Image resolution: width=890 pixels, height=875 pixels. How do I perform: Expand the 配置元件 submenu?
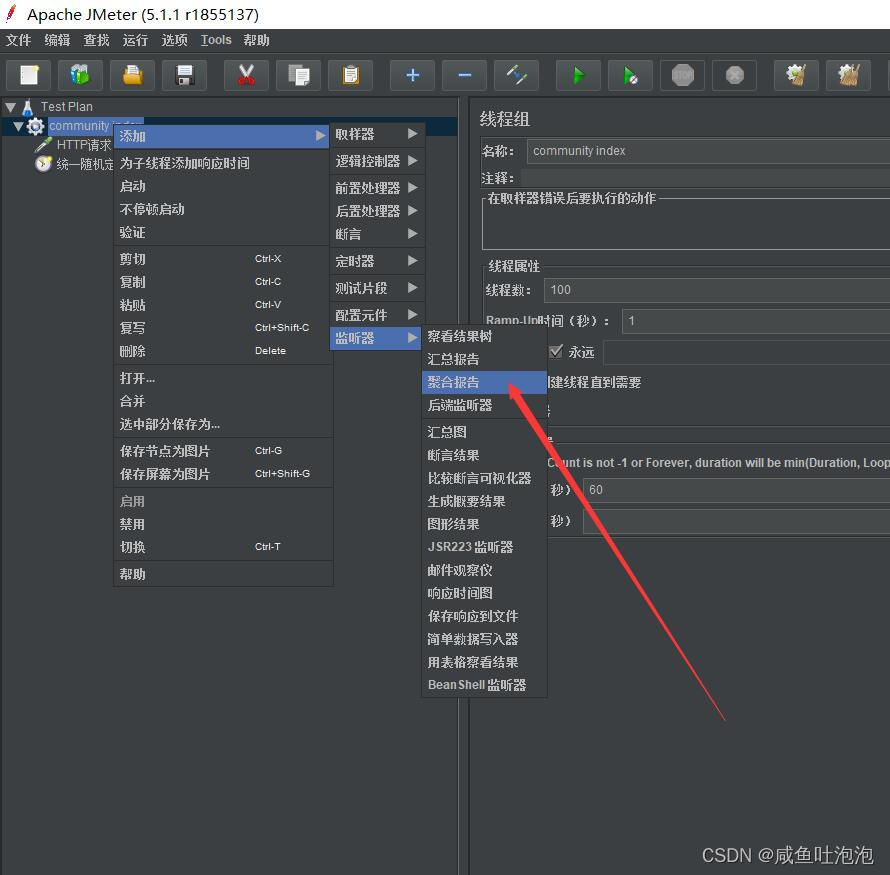click(x=377, y=315)
